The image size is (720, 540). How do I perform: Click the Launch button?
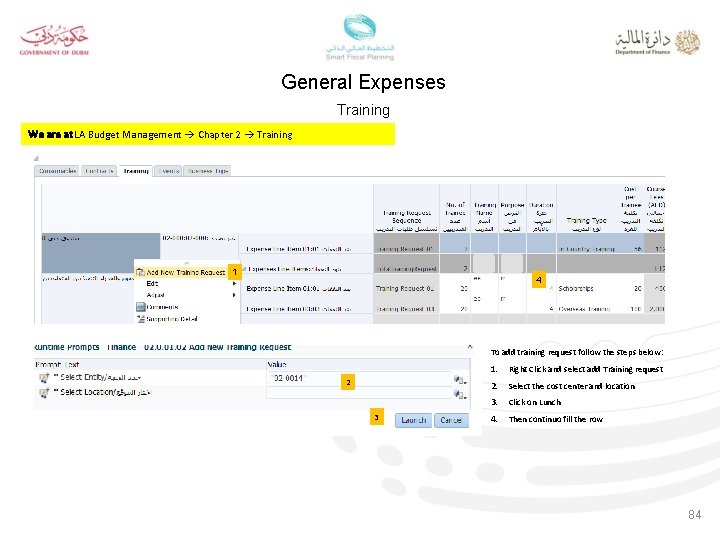(413, 420)
